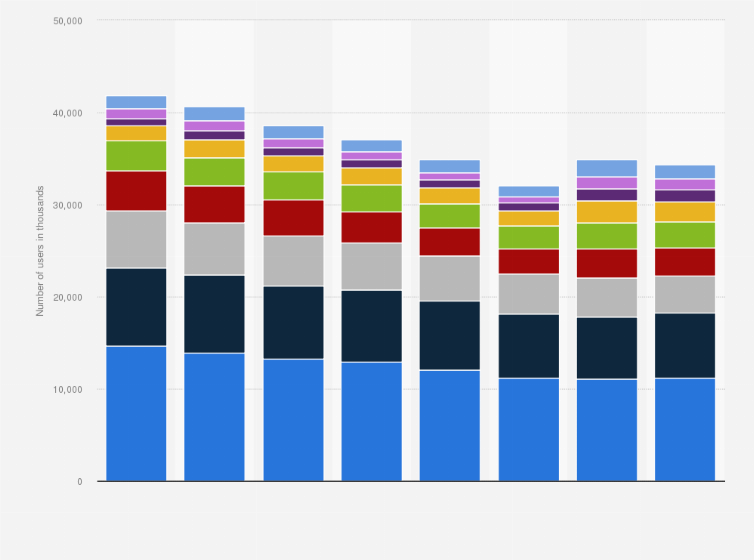Image resolution: width=754 pixels, height=560 pixels.
Task: Click the 40,000 y-axis label
Action: pyautogui.click(x=68, y=113)
